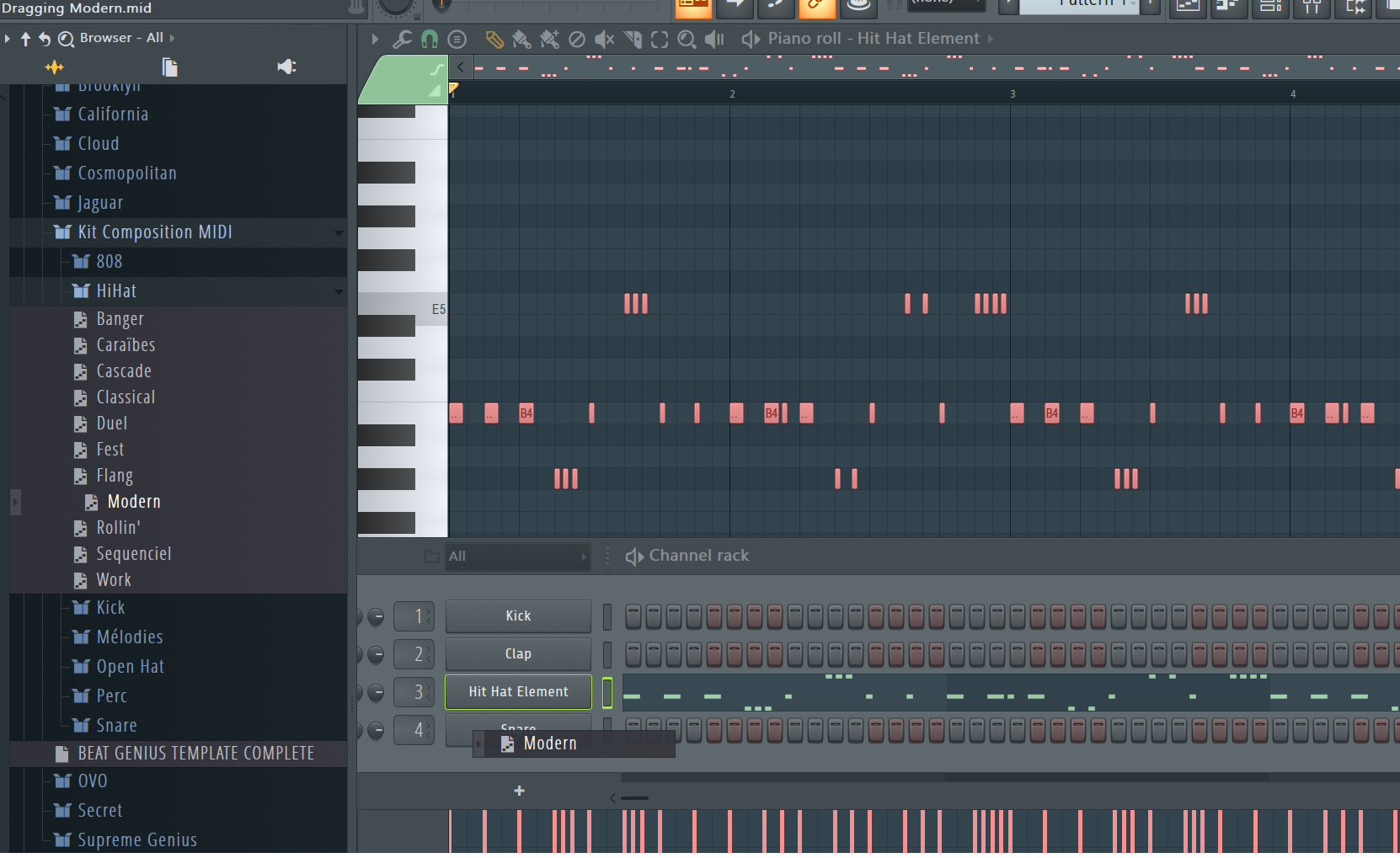Click the Modern MIDI file icon in drag popup
This screenshot has height=858, width=1400.
point(508,744)
